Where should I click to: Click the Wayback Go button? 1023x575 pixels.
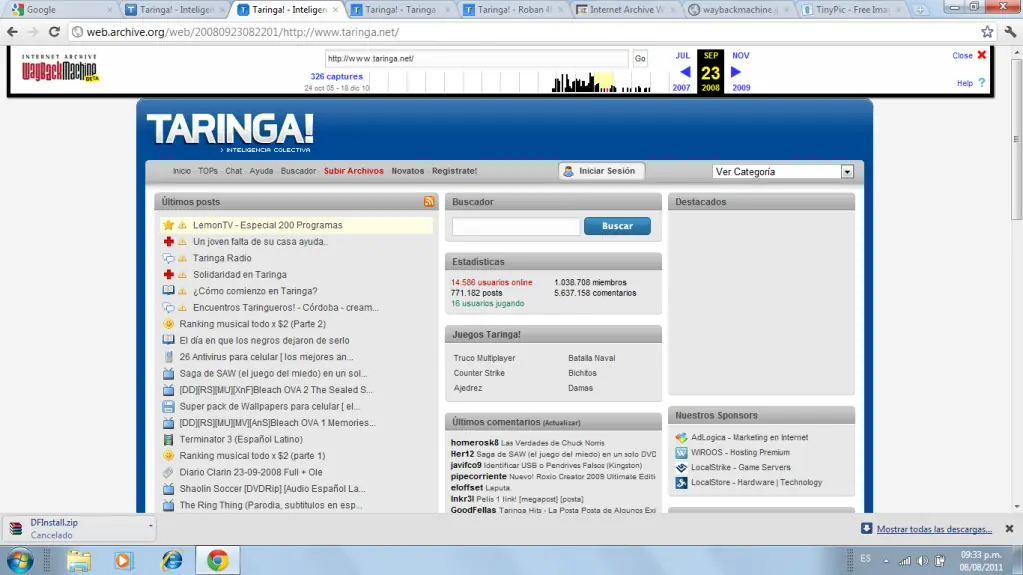(x=640, y=59)
